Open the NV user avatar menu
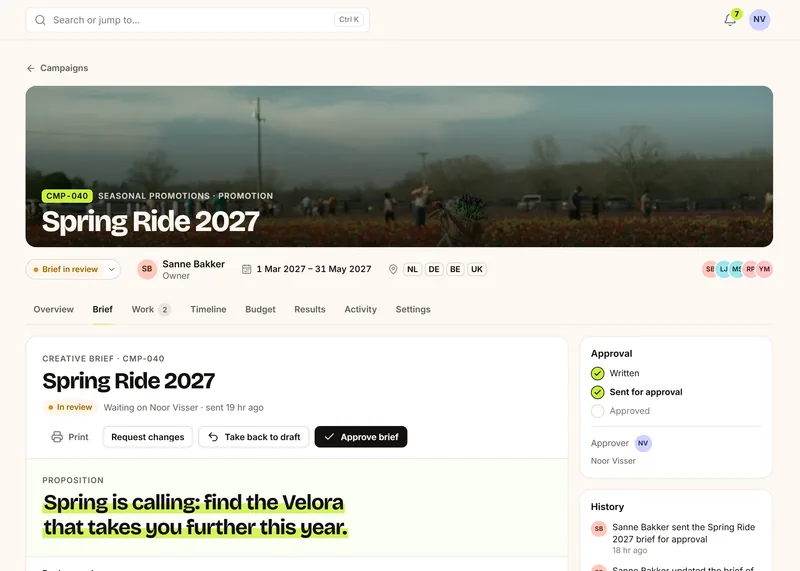Viewport: 800px width, 571px height. coord(759,19)
